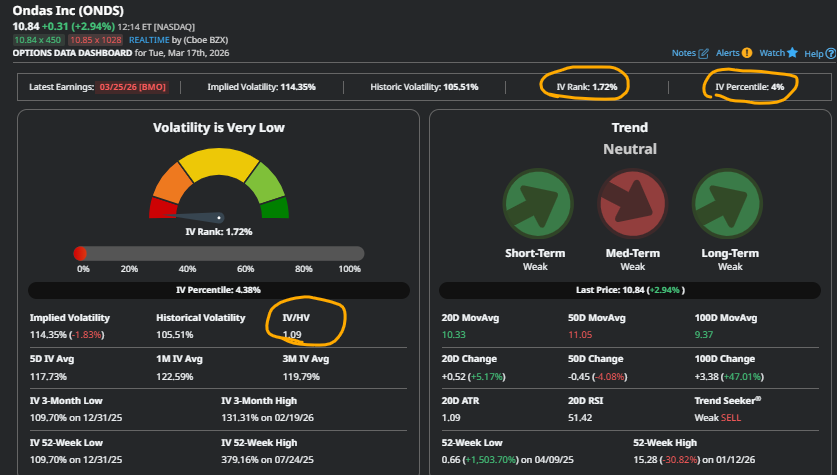Open the Notes edit icon

click(704, 53)
